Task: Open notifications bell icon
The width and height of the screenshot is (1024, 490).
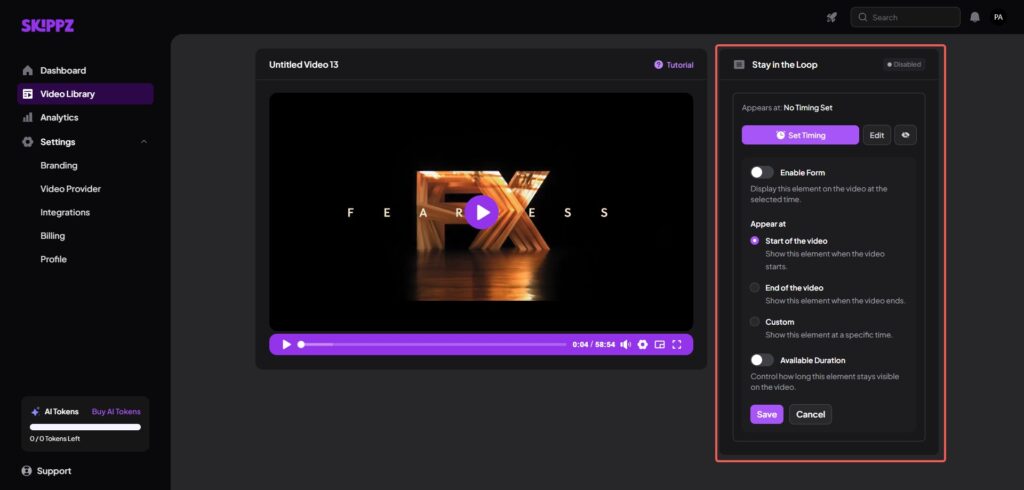Action: point(975,17)
